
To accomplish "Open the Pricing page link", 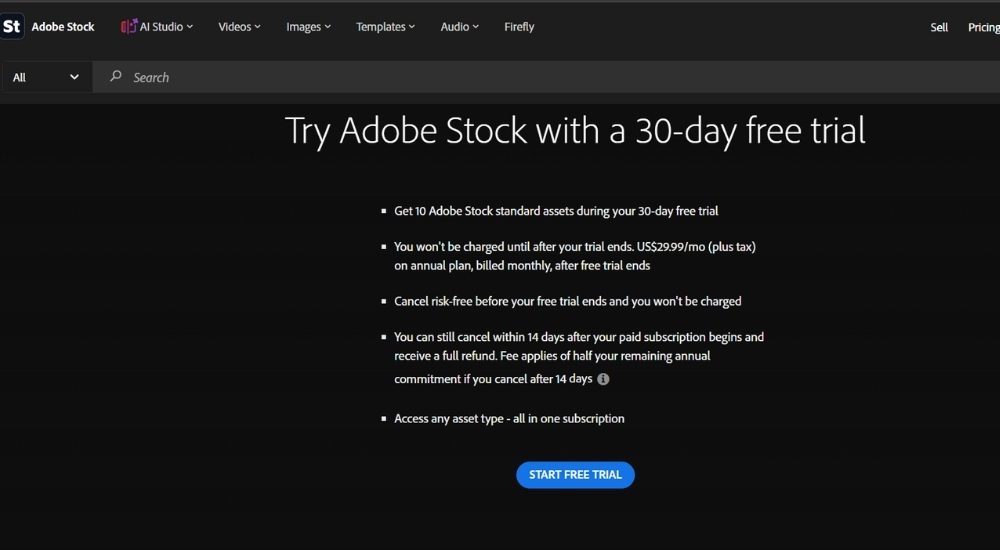I will pos(983,27).
